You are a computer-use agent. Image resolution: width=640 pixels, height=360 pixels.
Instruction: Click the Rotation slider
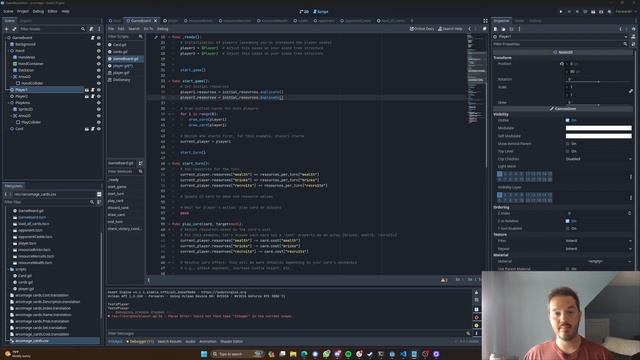(598, 81)
